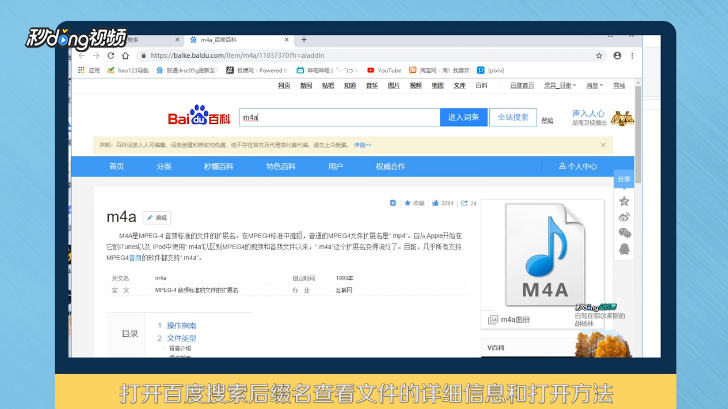Open 图片 in Baidu top navigation
This screenshot has width=728, height=409.
point(394,86)
